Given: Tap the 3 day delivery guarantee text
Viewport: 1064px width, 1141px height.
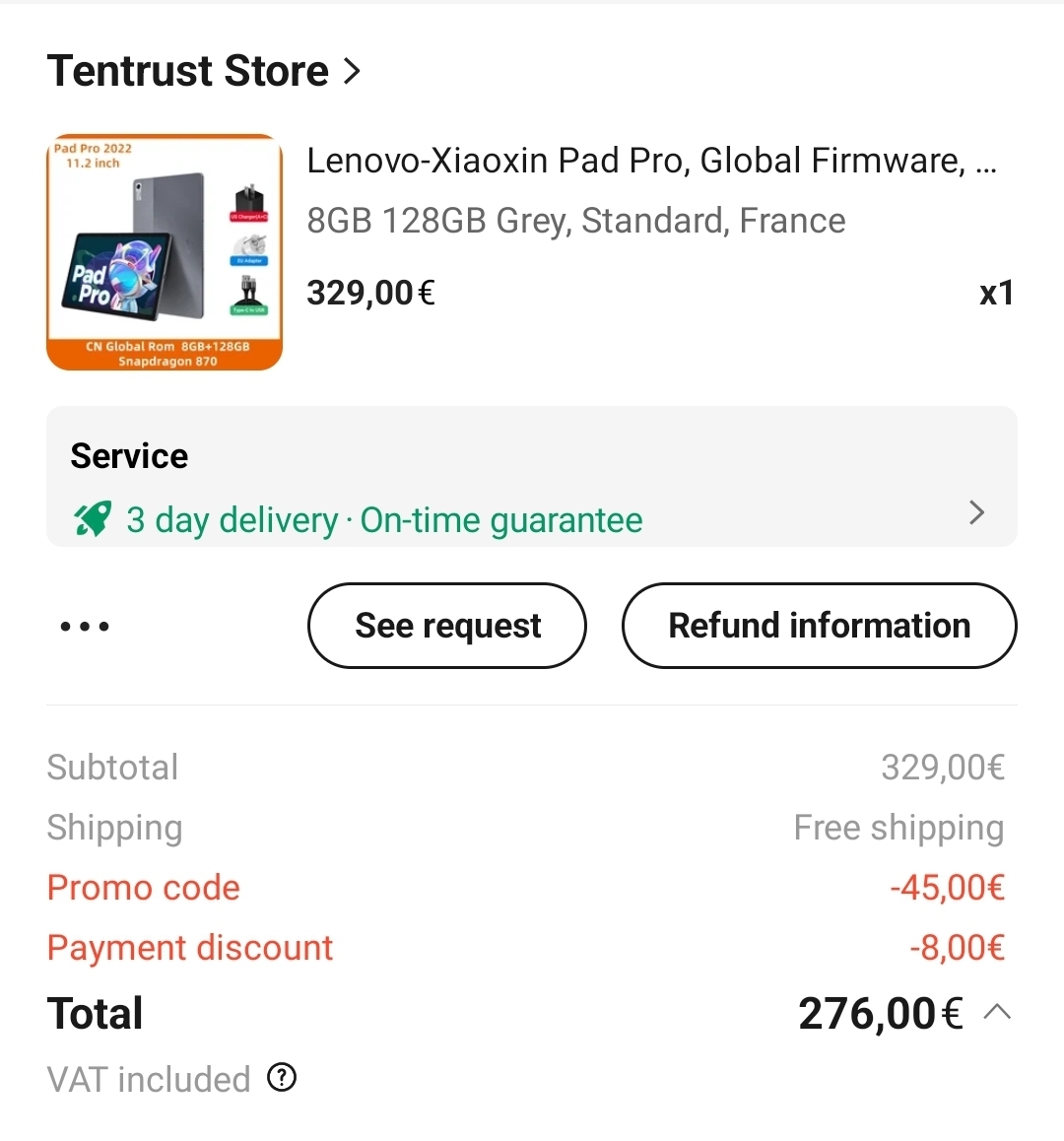Looking at the screenshot, I should [x=384, y=520].
